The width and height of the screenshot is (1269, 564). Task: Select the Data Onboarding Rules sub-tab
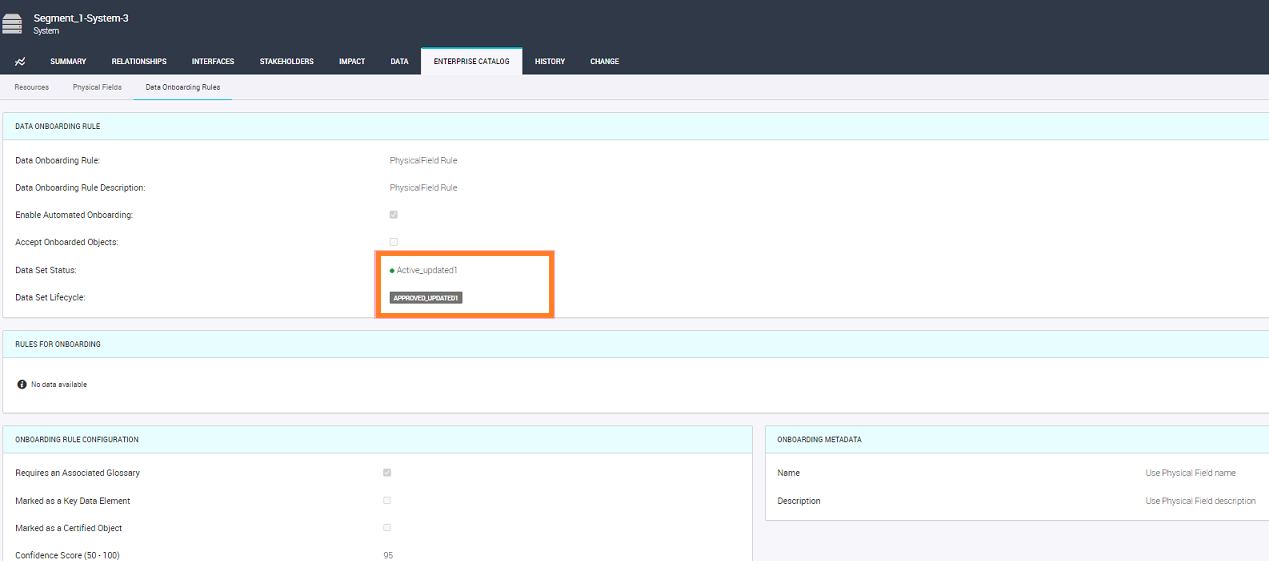(183, 87)
